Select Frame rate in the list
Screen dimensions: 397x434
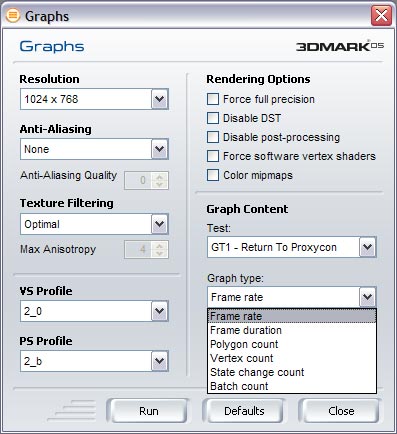pos(292,316)
